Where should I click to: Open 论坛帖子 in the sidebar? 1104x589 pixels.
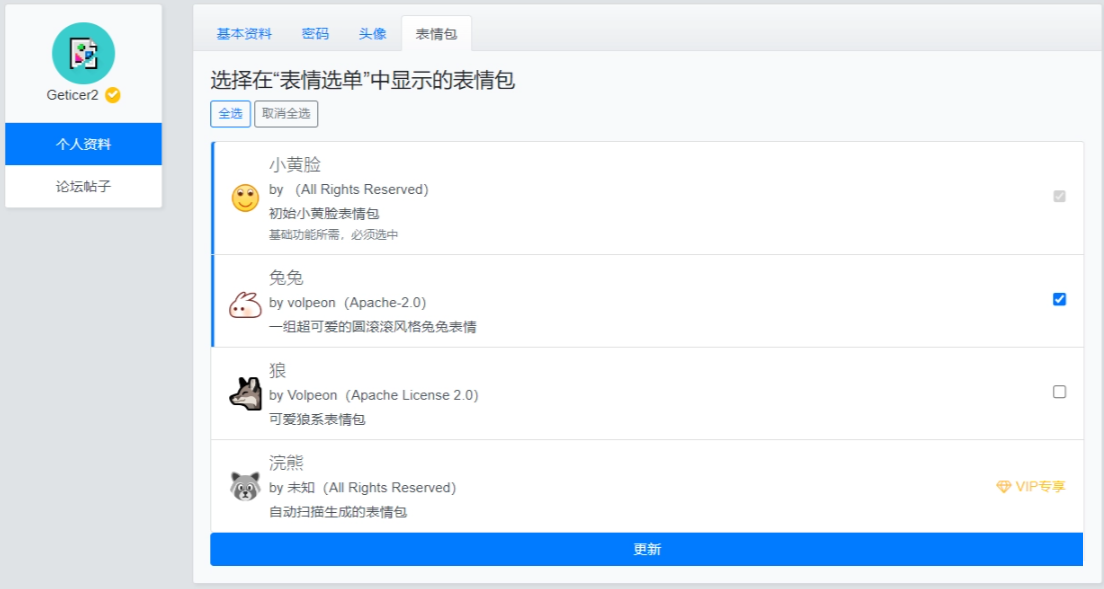click(x=83, y=186)
